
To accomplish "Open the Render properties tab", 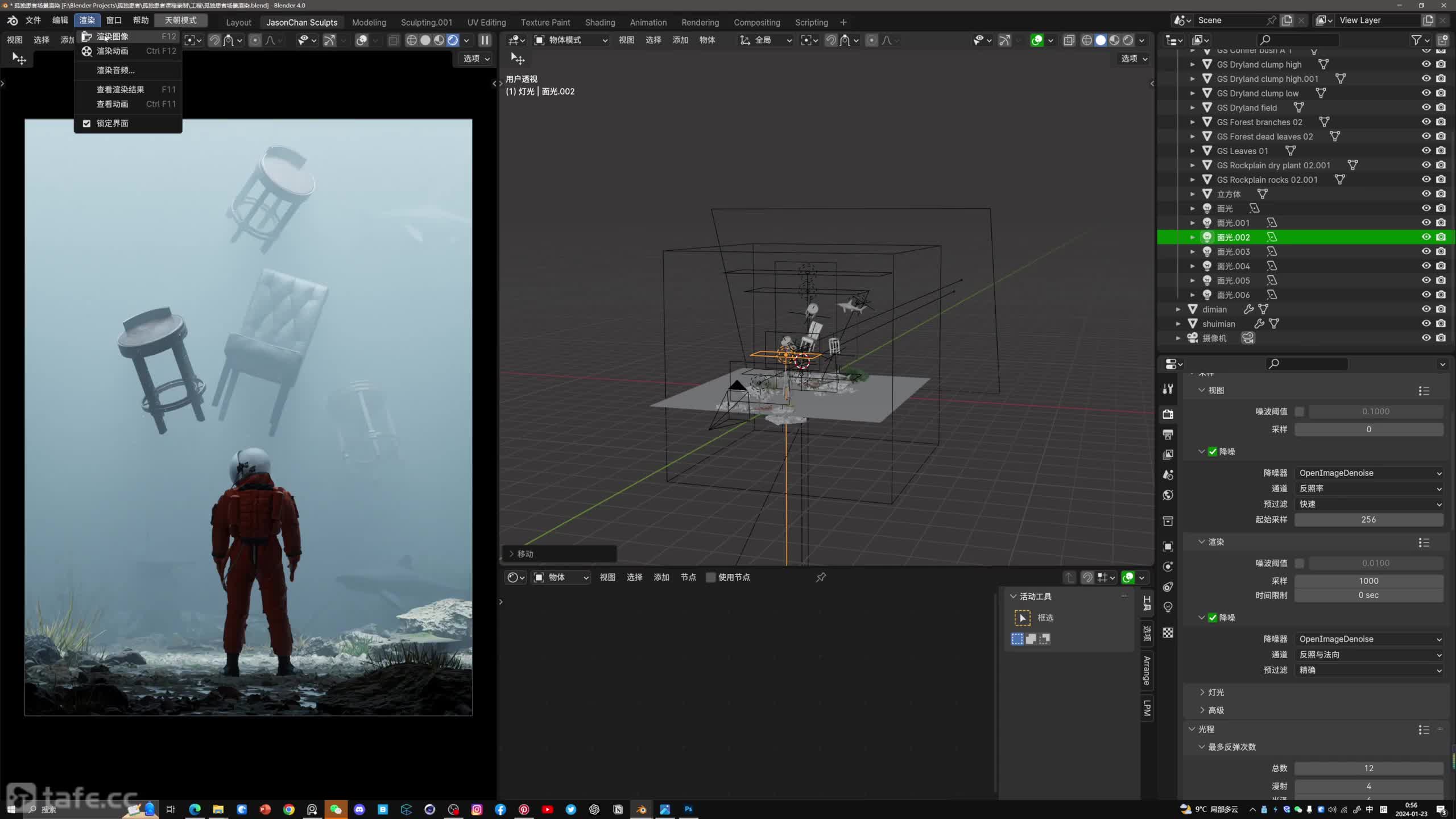I will (x=1168, y=414).
